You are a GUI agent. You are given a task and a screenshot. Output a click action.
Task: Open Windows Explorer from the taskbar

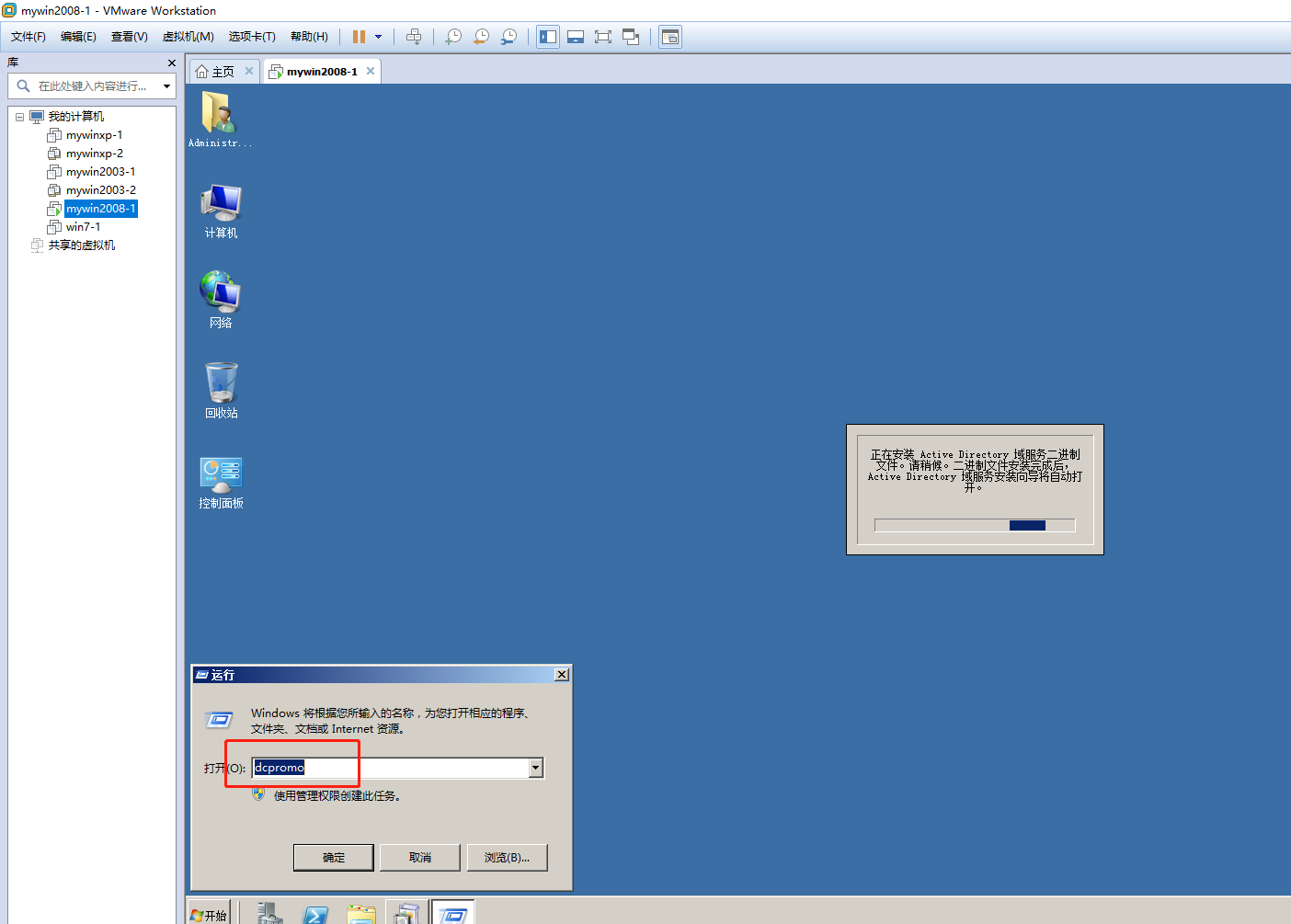point(361,913)
